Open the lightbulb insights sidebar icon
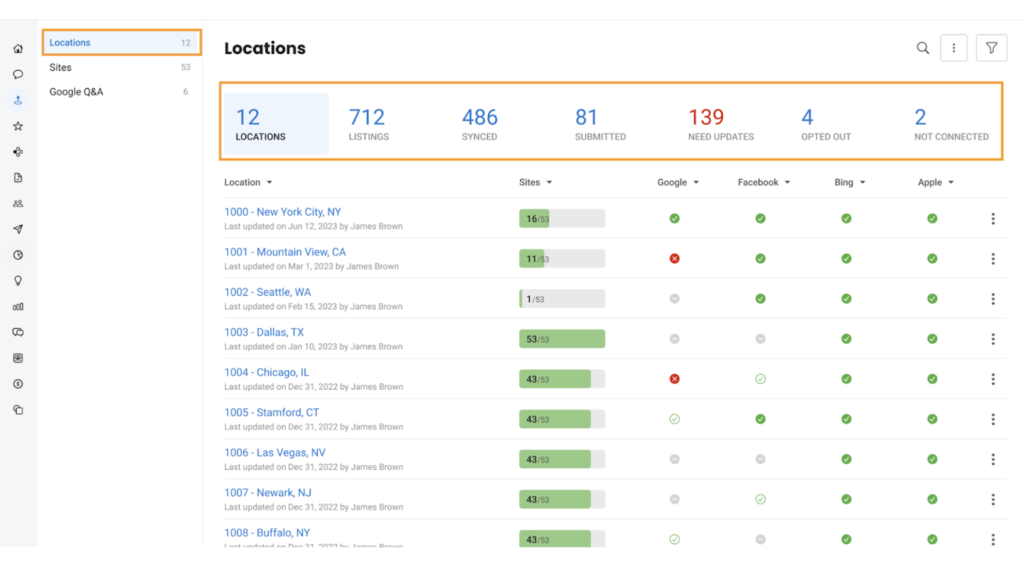The image size is (1024, 570). (18, 281)
